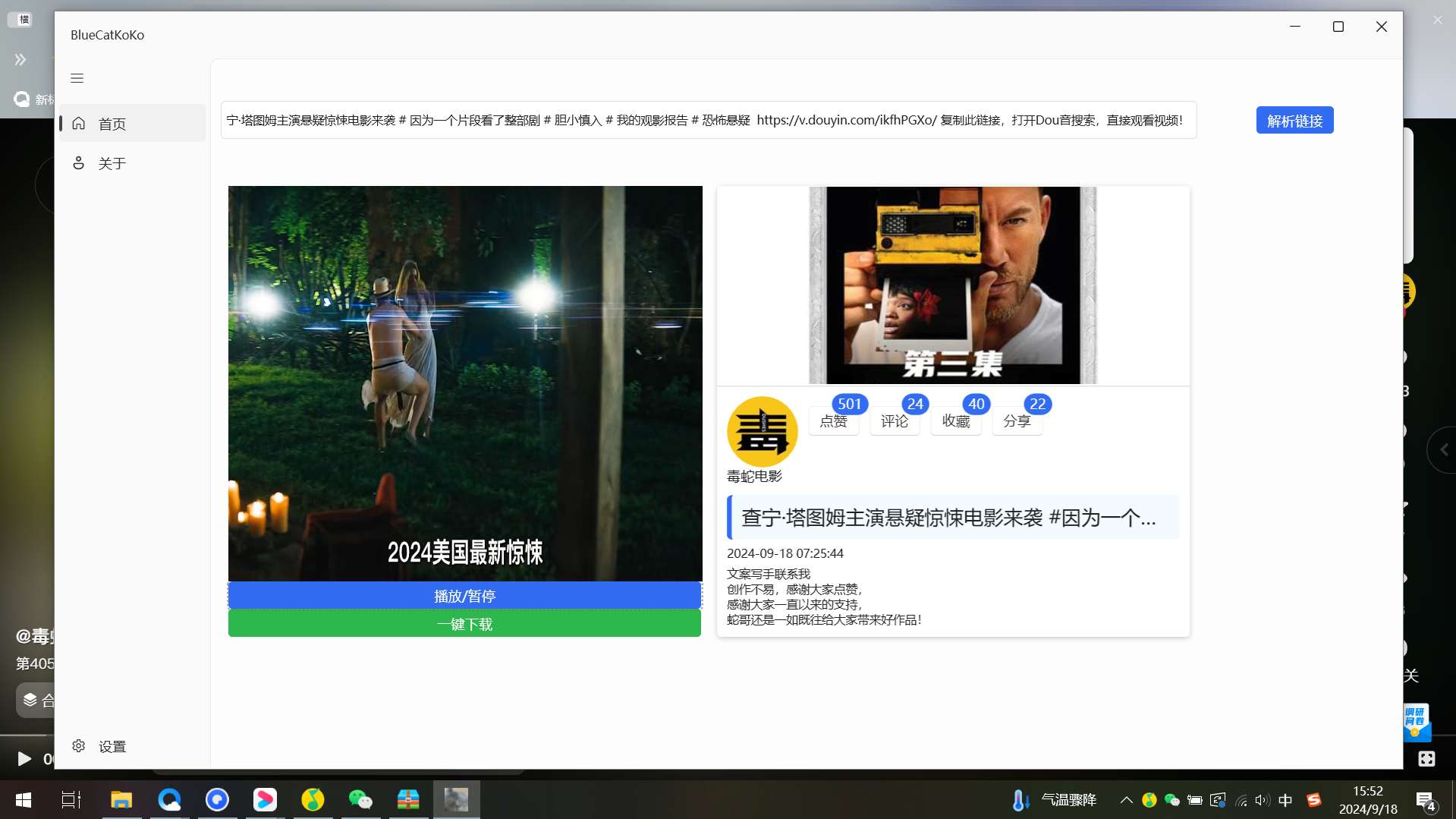
Task: Open the Windows Start menu
Action: (x=24, y=800)
